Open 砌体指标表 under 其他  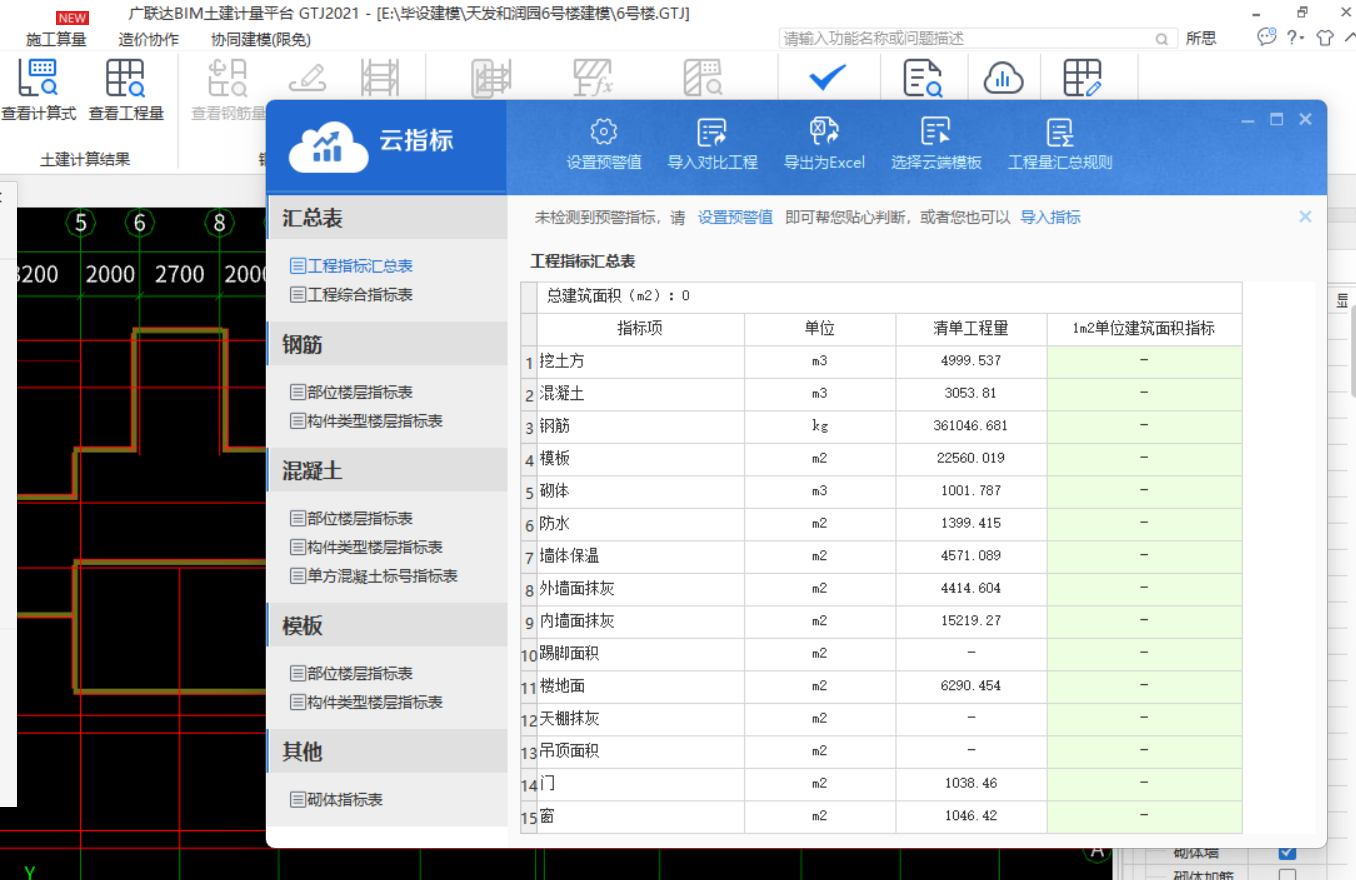336,800
